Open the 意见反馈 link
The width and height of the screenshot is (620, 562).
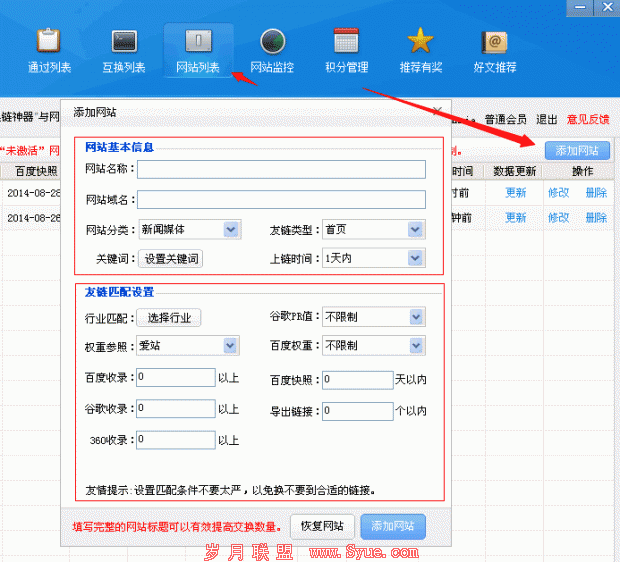[x=588, y=119]
